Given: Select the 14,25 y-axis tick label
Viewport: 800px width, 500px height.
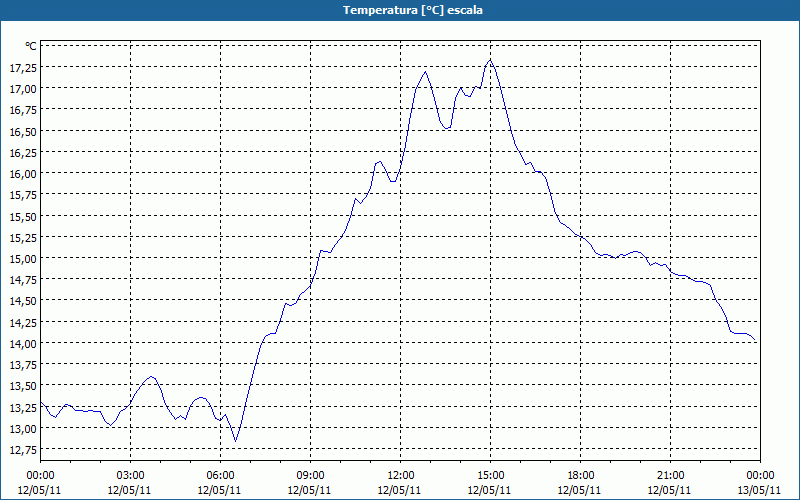Looking at the screenshot, I should (23, 322).
